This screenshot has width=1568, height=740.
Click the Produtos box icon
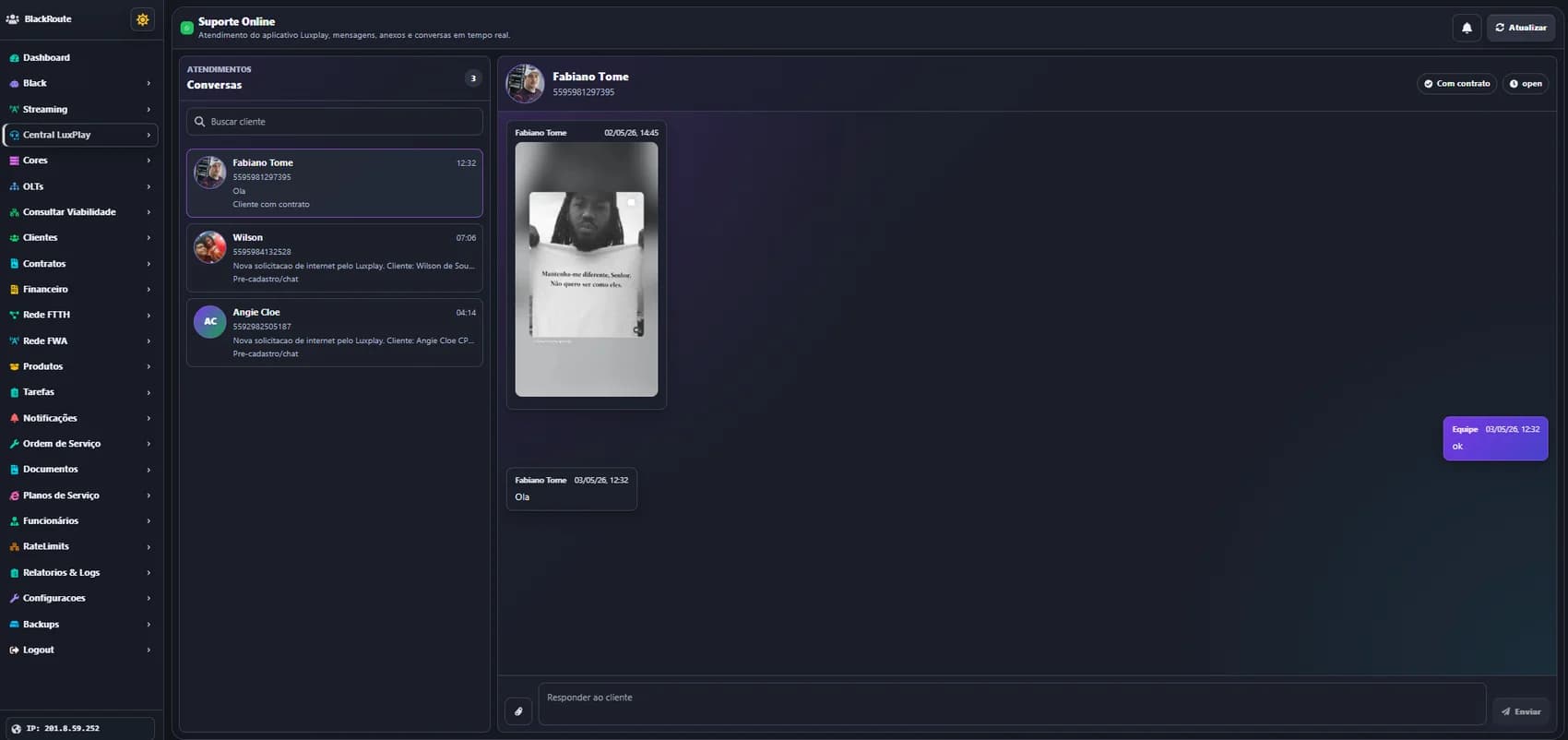[14, 367]
